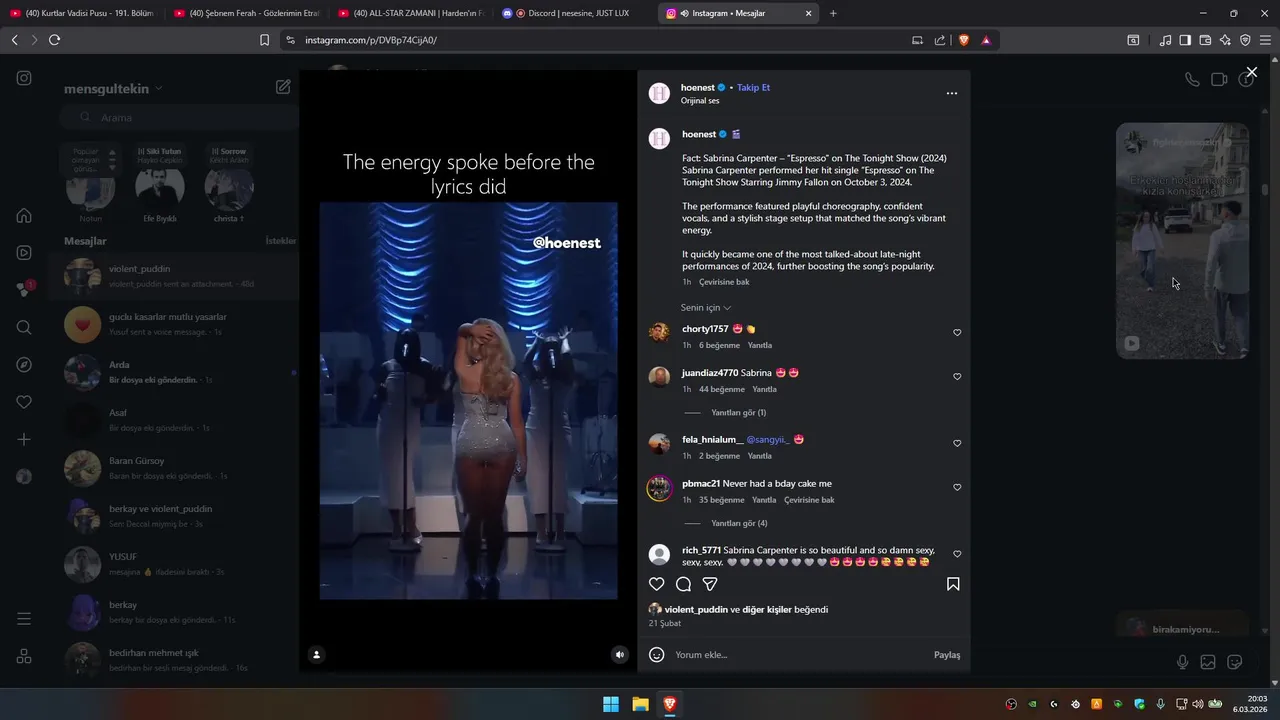Image resolution: width=1280 pixels, height=720 pixels.
Task: Open Reels from Instagram left sidebar
Action: (24, 253)
